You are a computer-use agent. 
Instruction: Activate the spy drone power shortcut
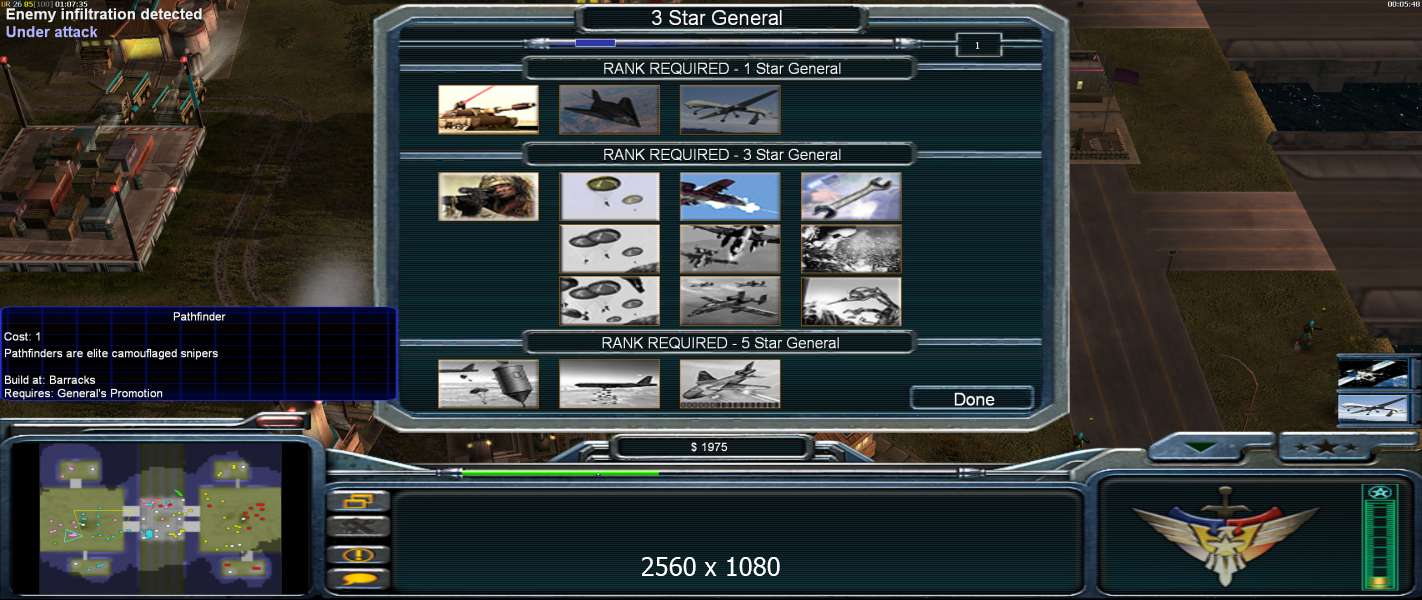[x=1373, y=408]
